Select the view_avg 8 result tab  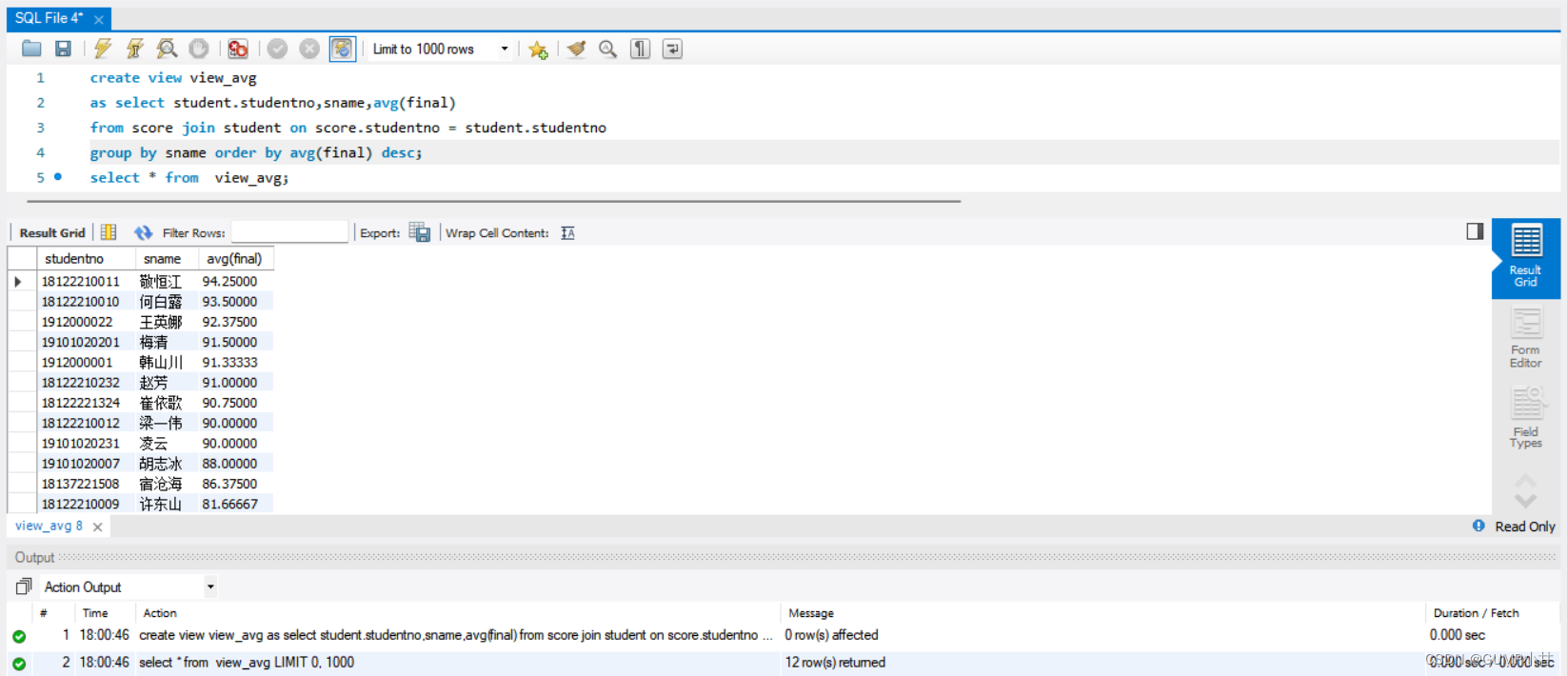tap(49, 526)
